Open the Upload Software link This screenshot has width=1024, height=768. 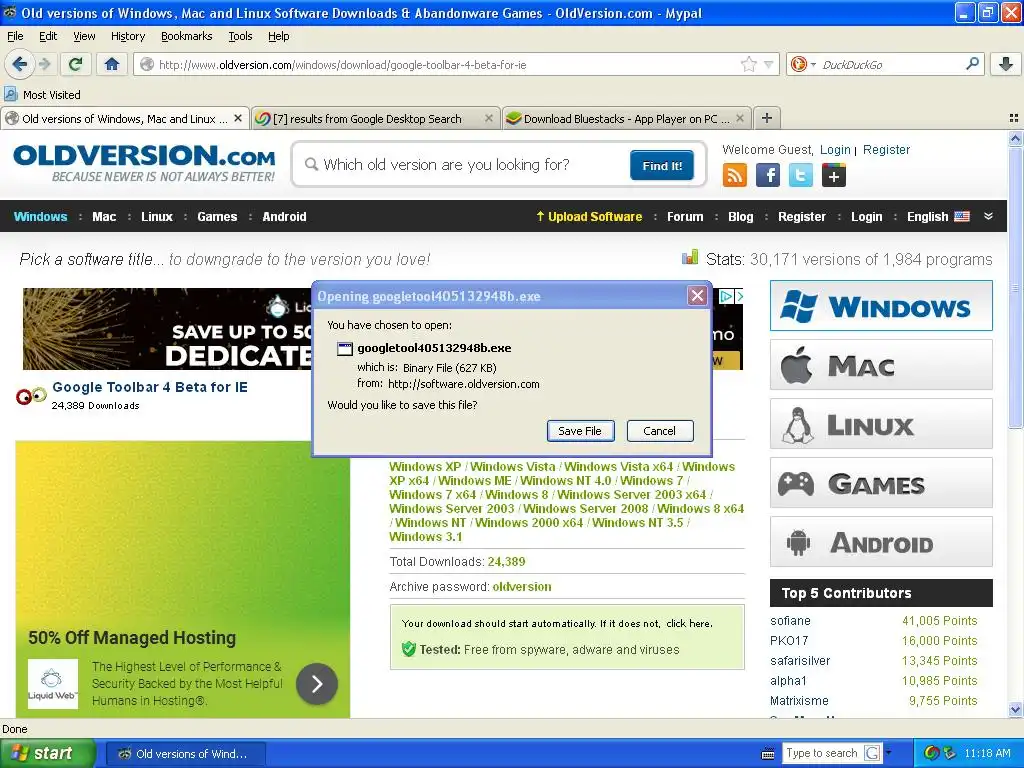click(589, 216)
